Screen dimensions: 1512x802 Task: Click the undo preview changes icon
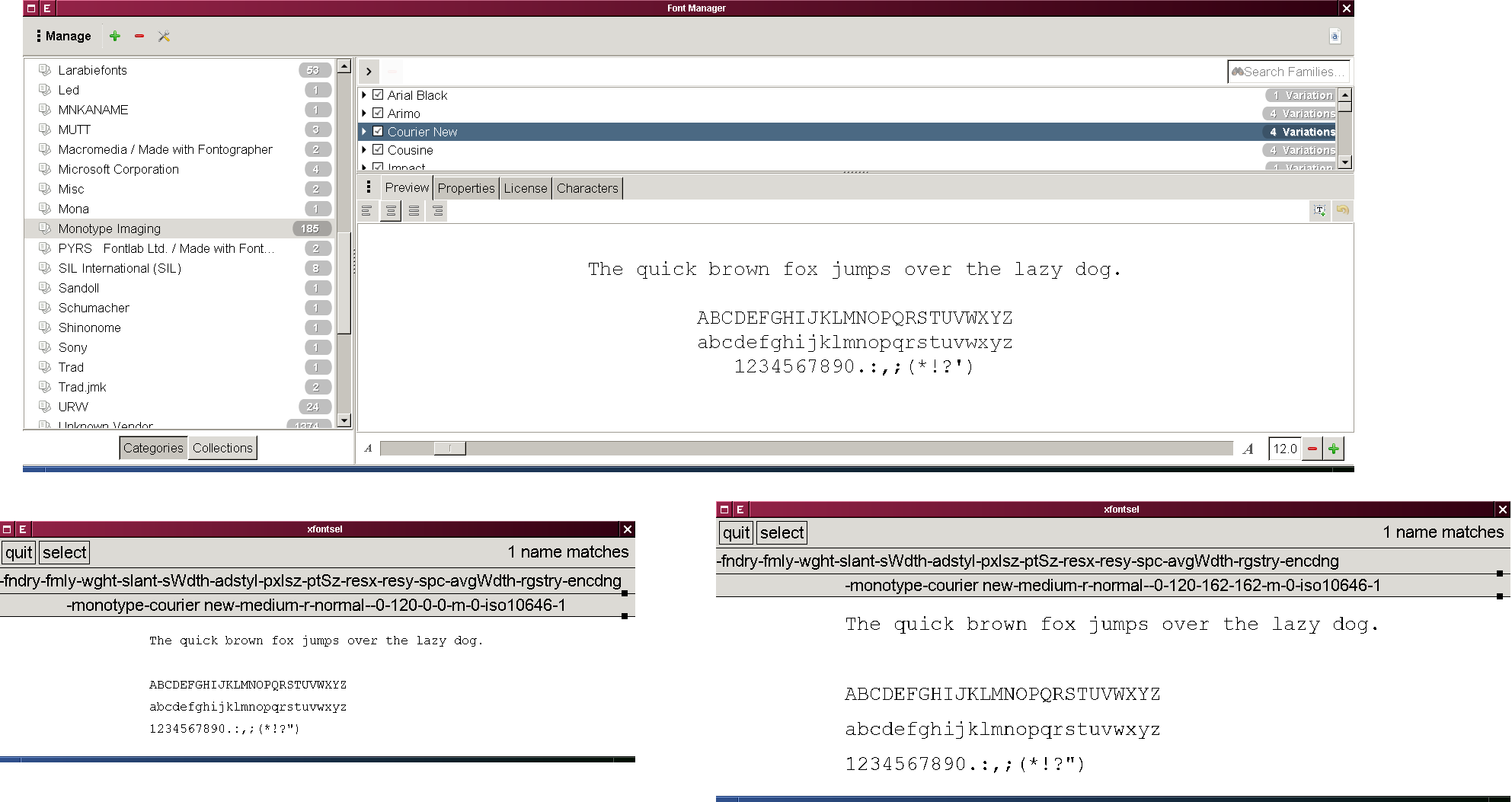pos(1342,210)
